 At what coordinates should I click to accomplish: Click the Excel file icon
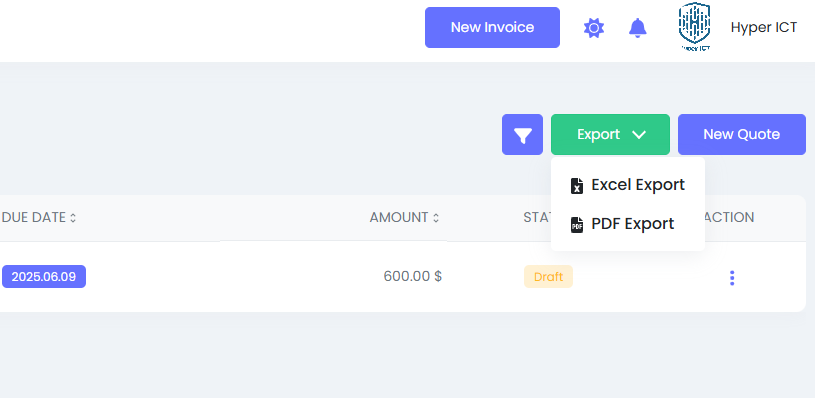[x=577, y=185]
